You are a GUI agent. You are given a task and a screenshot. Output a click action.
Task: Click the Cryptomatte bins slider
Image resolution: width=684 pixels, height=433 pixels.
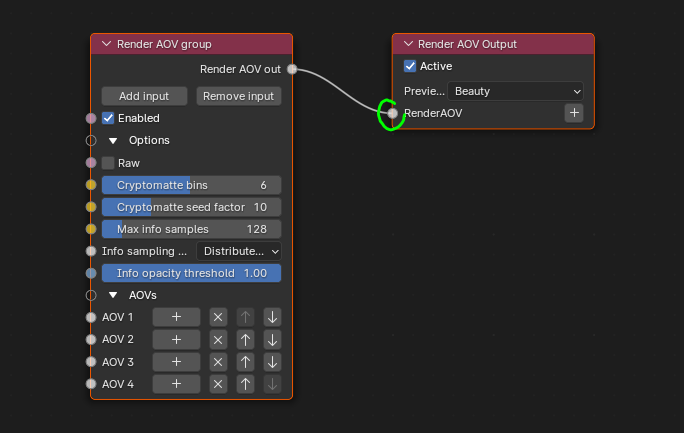pos(191,185)
